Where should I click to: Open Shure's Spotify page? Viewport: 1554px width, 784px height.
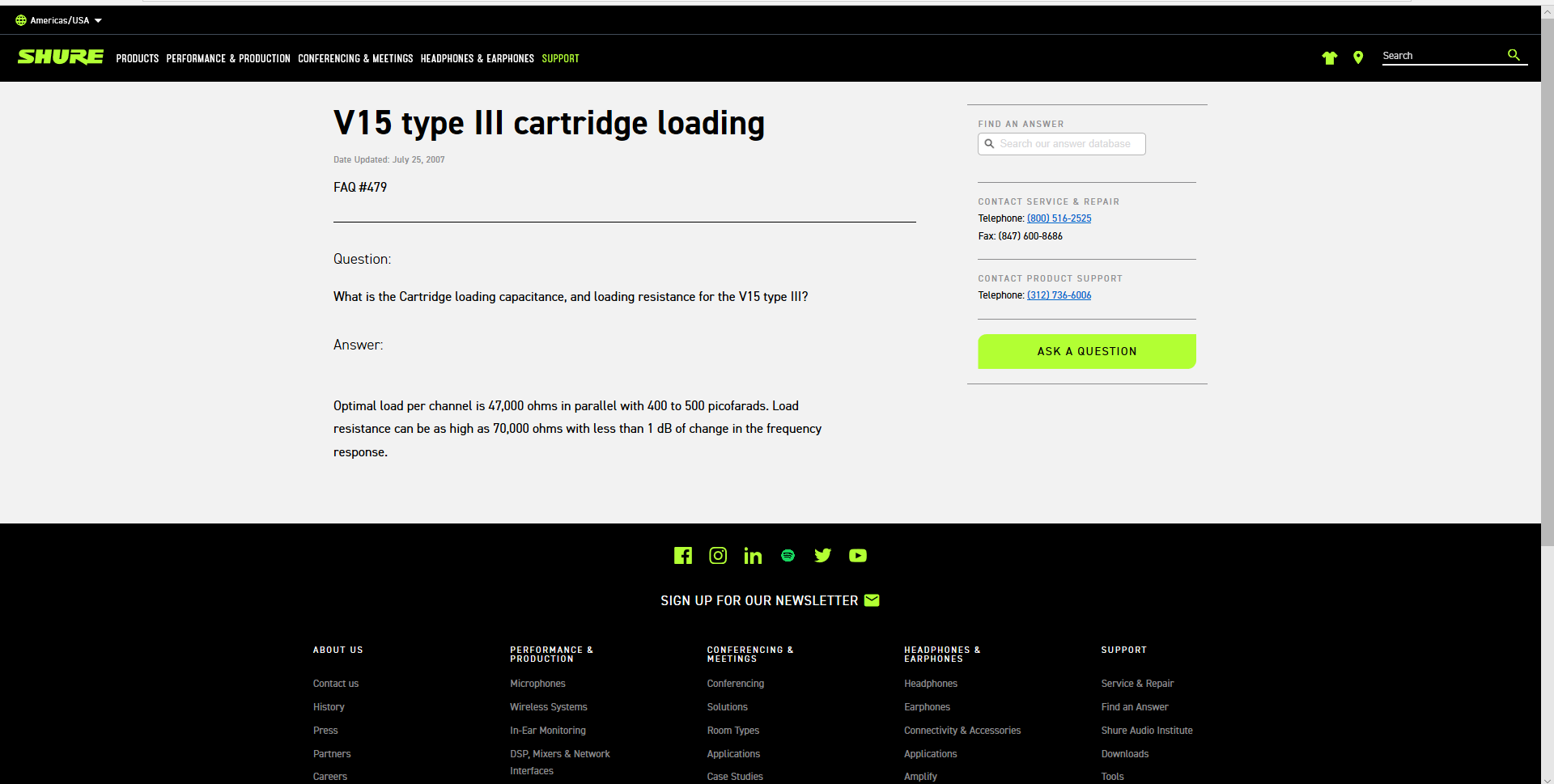point(788,555)
